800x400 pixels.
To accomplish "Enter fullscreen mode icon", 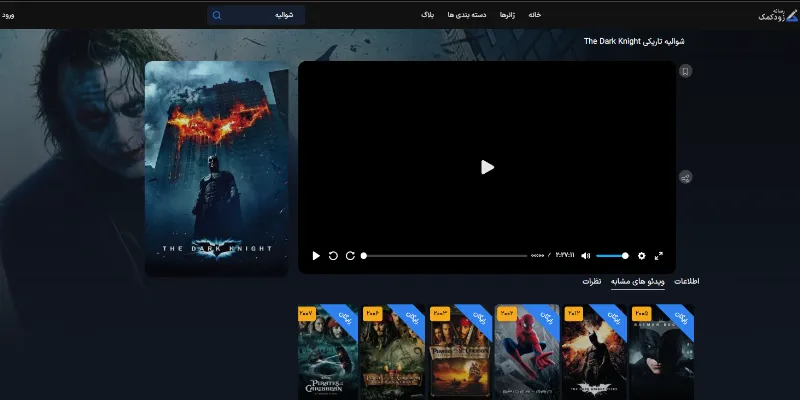I will [x=659, y=256].
